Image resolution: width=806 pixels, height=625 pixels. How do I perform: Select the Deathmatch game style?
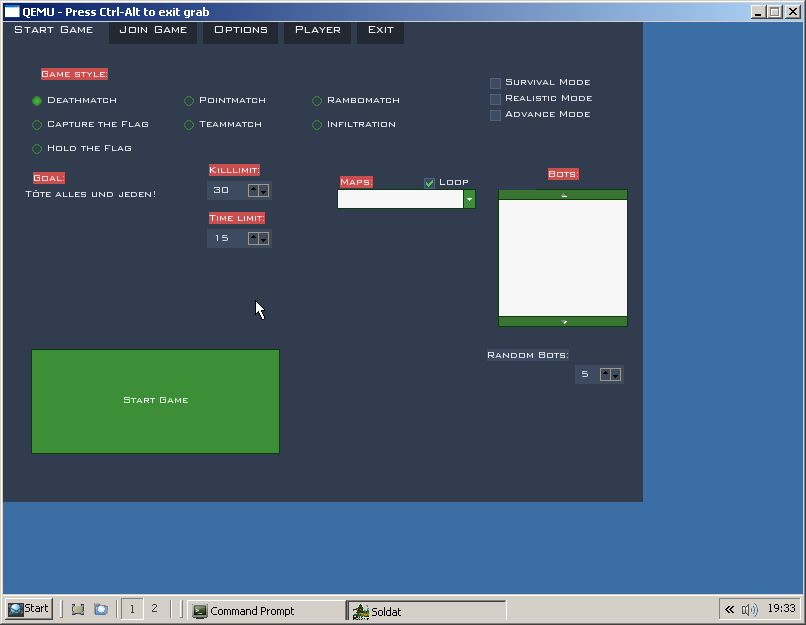37,101
